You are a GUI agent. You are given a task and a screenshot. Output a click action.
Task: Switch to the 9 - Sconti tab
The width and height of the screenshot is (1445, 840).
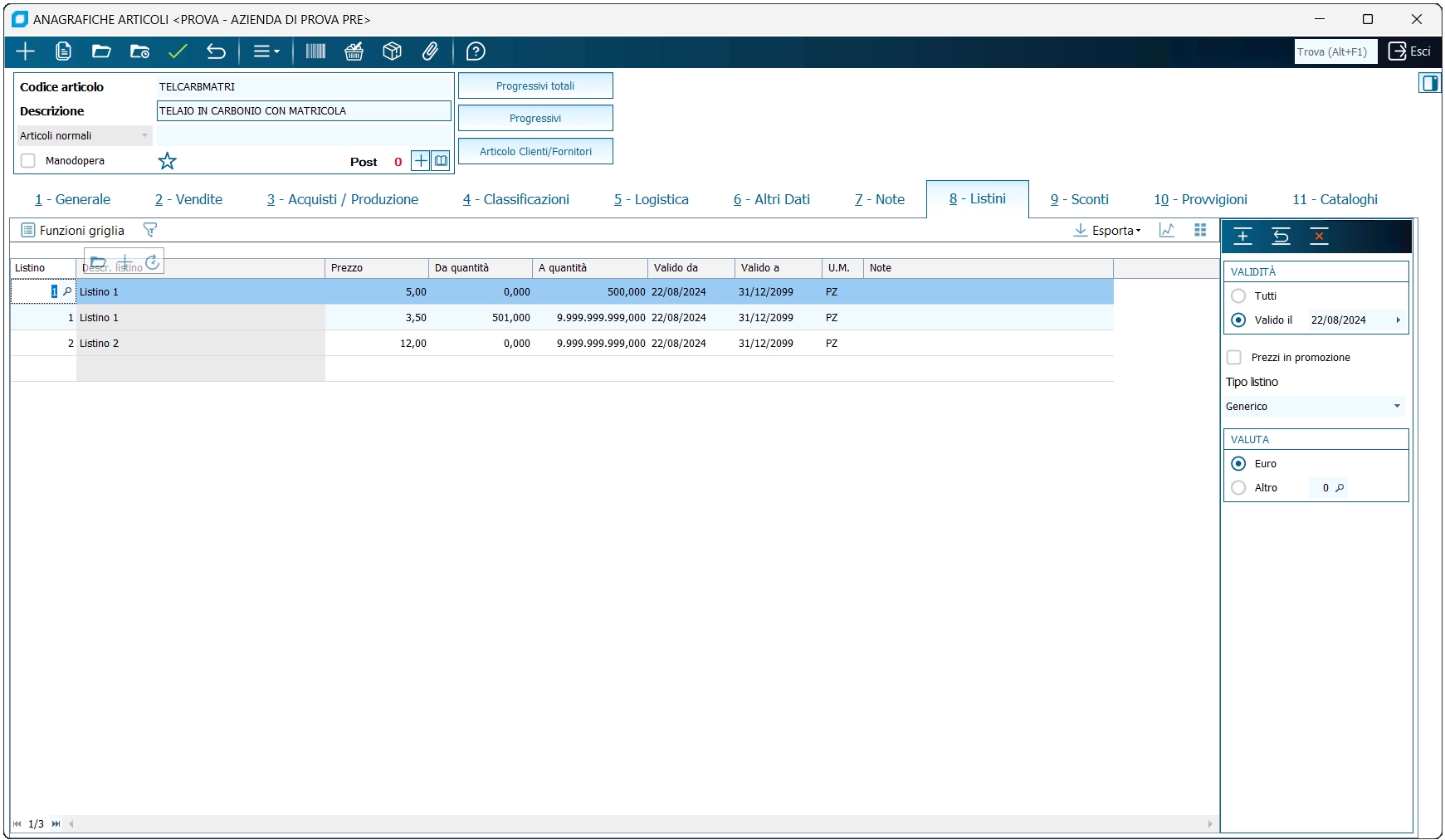click(1079, 199)
